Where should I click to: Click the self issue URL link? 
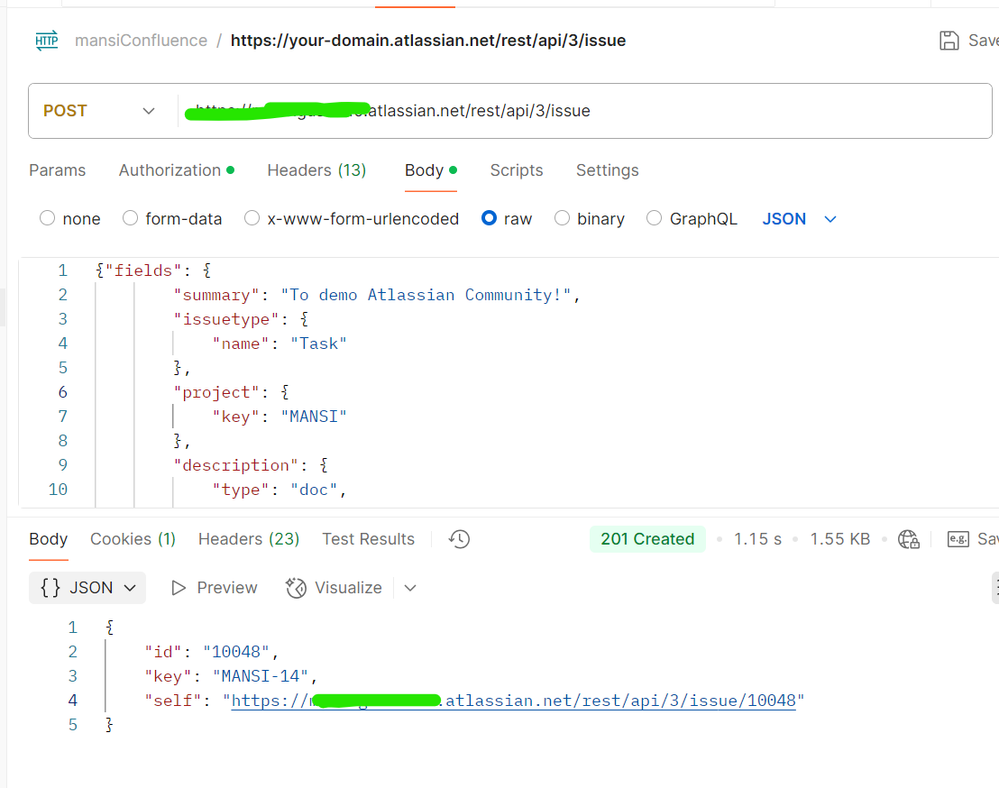pos(514,701)
